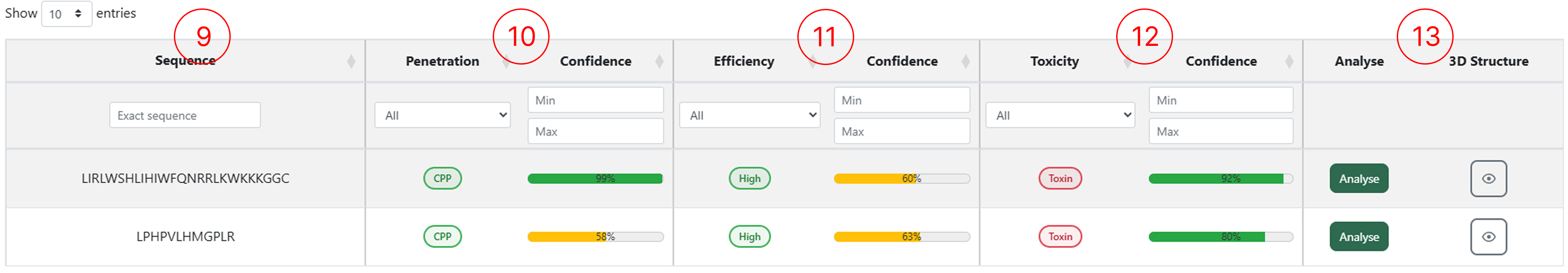Click sort arrows in Sequence column header

click(350, 61)
